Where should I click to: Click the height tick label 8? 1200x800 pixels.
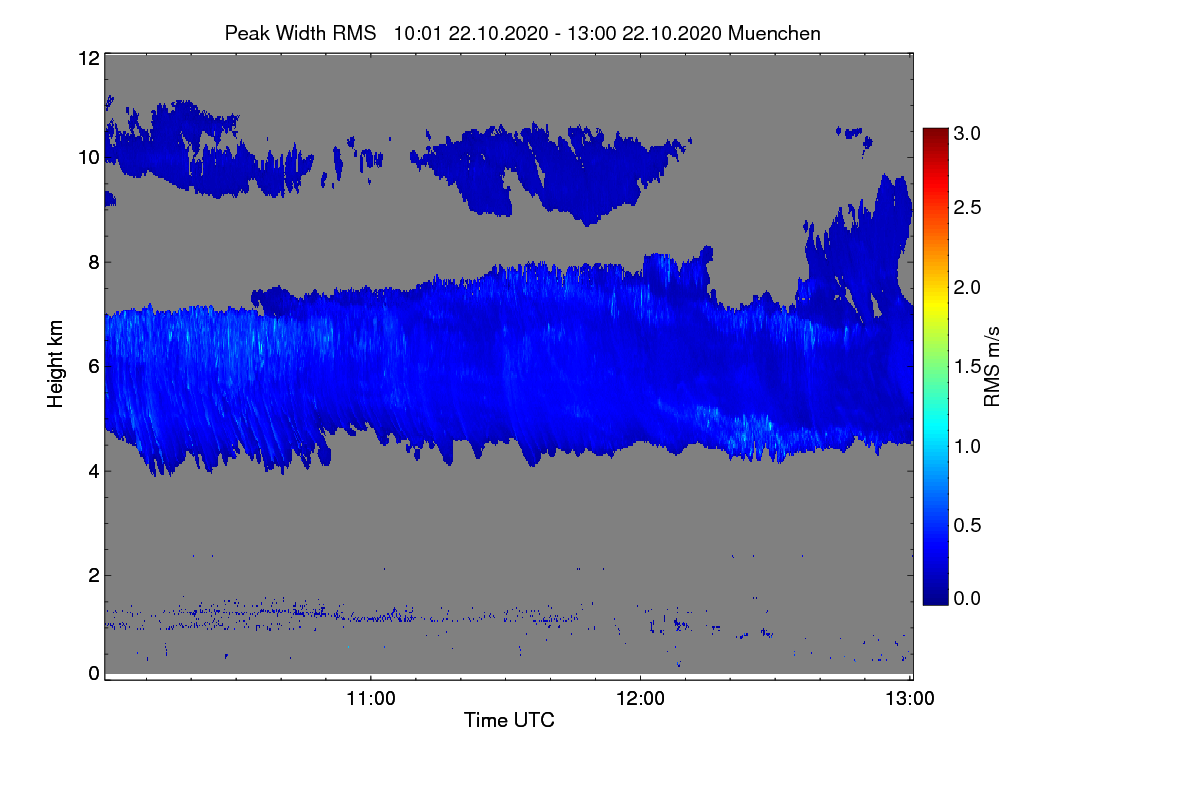94,262
